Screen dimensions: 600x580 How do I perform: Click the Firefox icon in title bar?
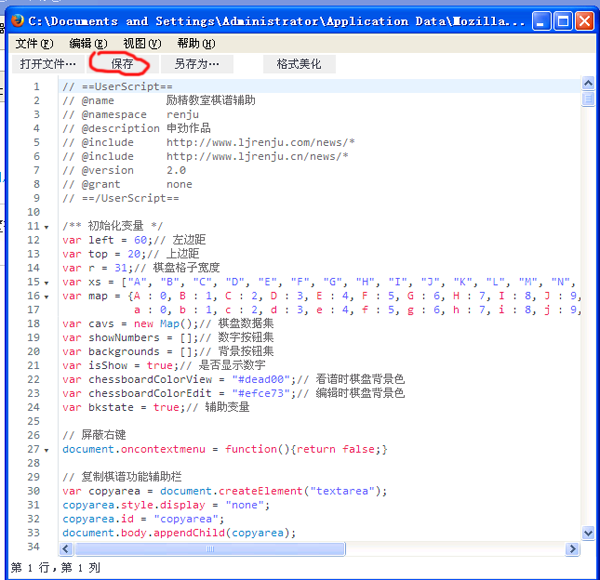click(x=18, y=21)
